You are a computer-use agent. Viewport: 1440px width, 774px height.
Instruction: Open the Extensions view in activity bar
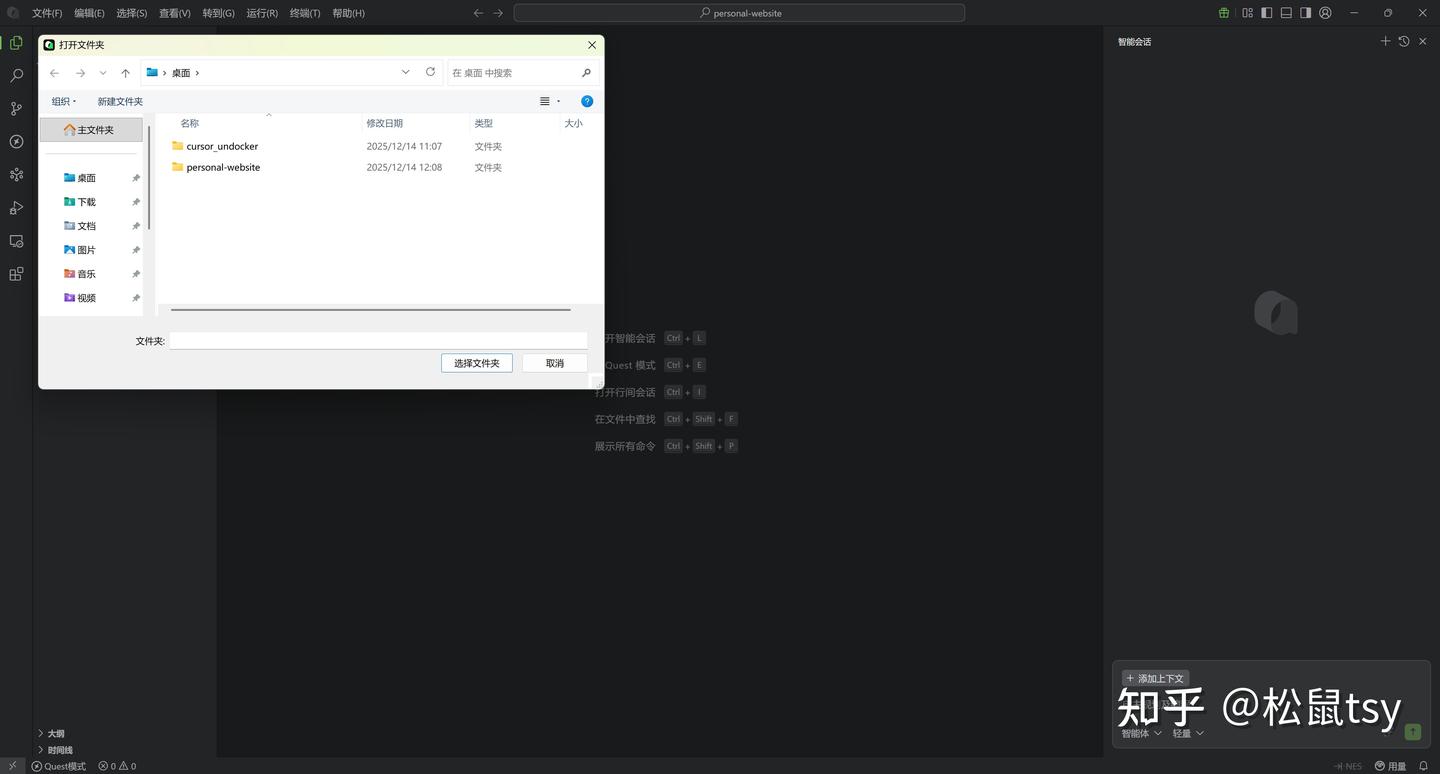(16, 274)
